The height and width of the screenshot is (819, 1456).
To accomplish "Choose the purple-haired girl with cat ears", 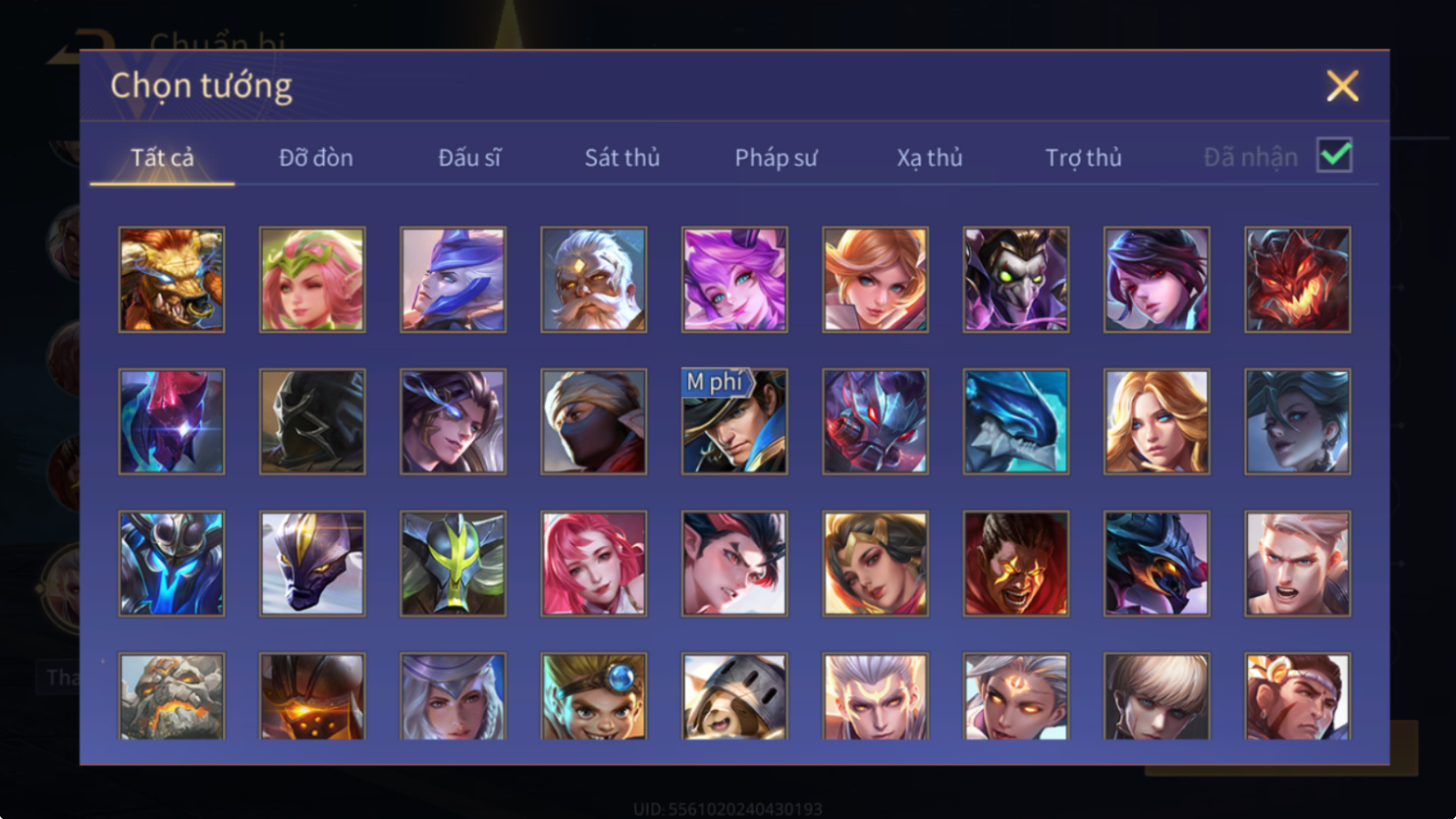I will click(734, 280).
